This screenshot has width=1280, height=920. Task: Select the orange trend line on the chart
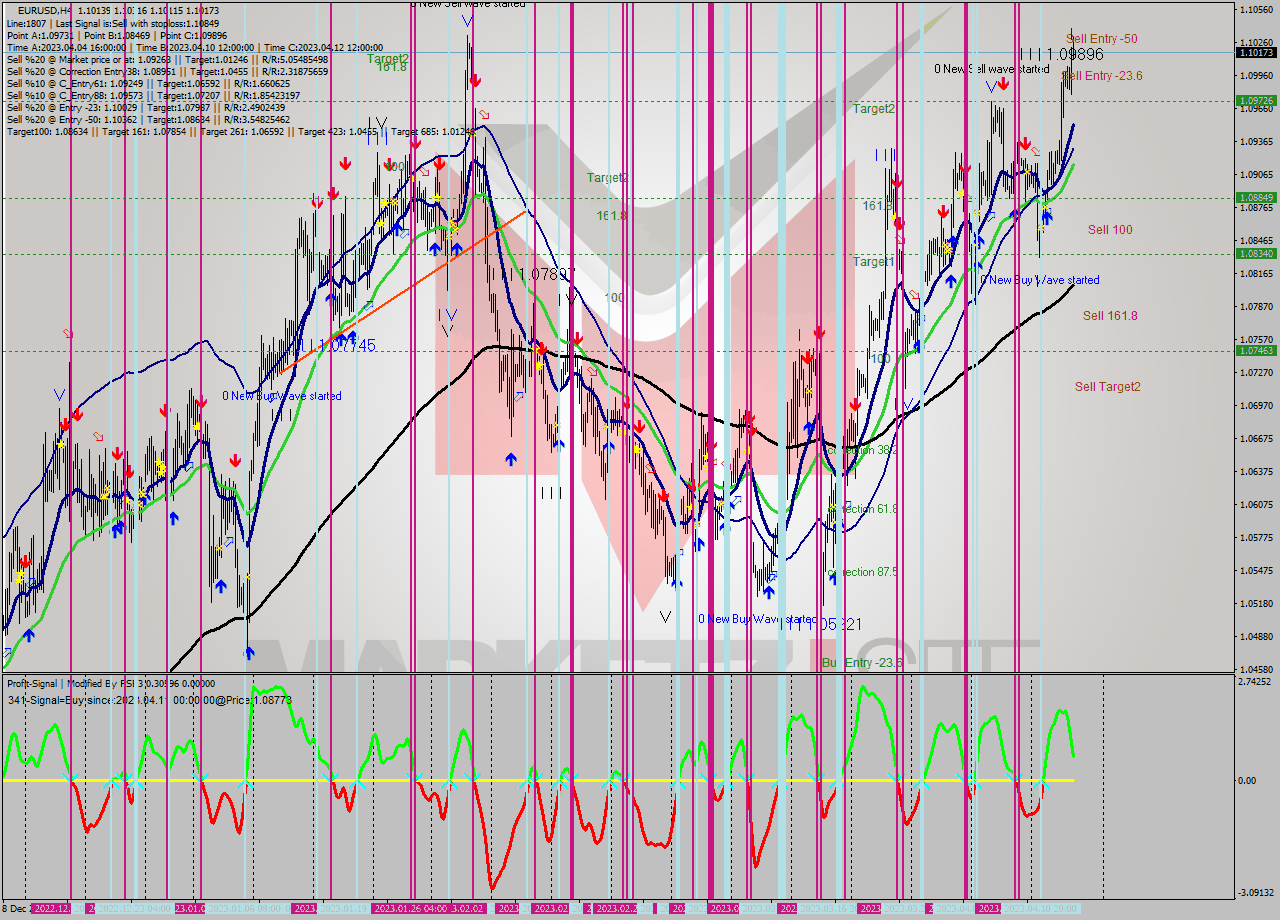pos(402,292)
